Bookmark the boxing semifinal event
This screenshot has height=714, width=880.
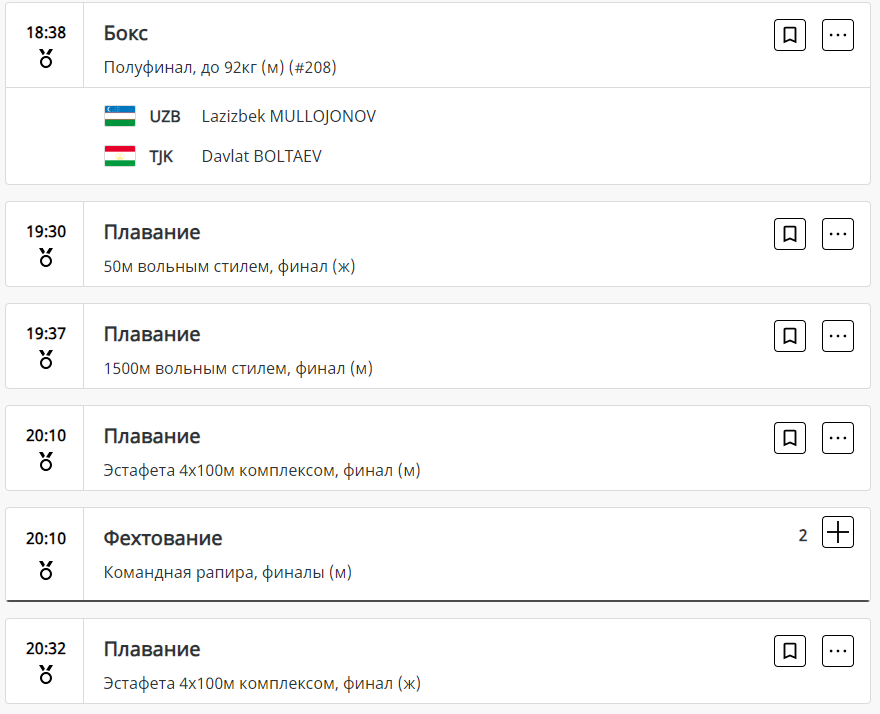pyautogui.click(x=790, y=35)
